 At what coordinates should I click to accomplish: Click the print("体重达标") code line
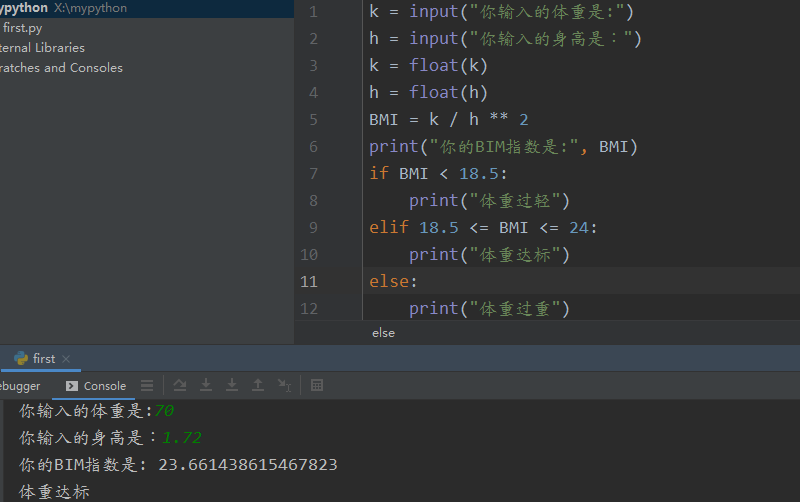pyautogui.click(x=489, y=255)
